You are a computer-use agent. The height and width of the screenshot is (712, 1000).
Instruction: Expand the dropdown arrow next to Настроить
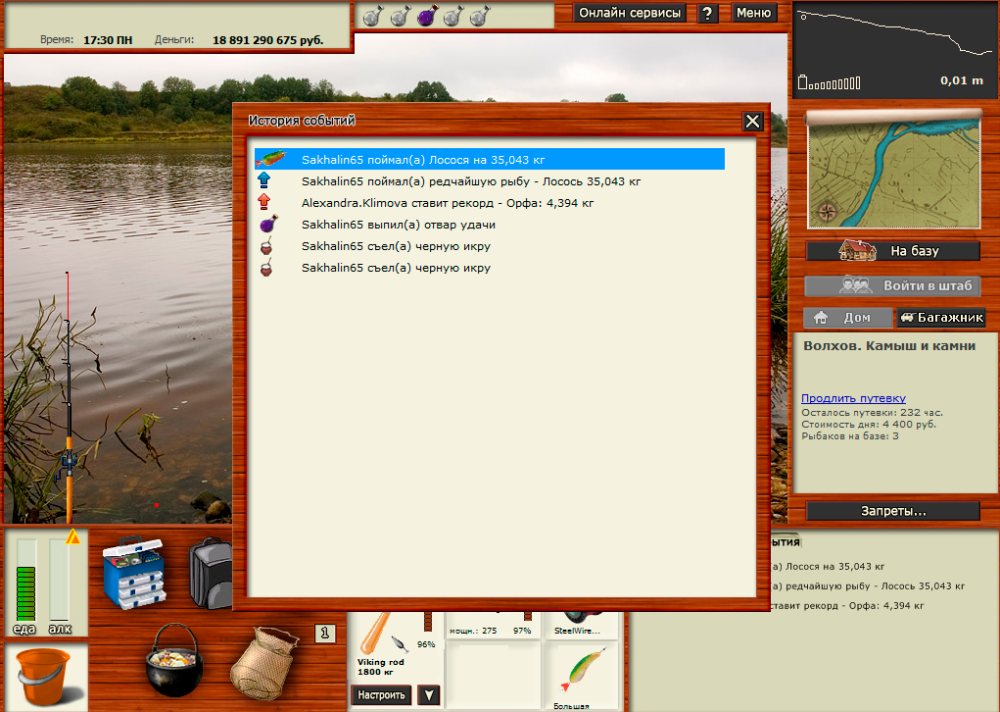tap(428, 695)
